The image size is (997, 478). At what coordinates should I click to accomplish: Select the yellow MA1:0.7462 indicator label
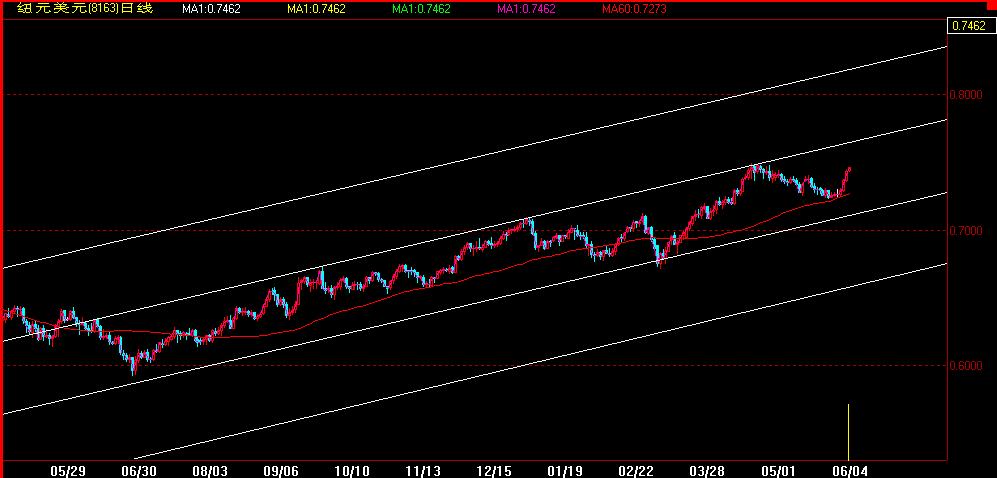tap(317, 9)
